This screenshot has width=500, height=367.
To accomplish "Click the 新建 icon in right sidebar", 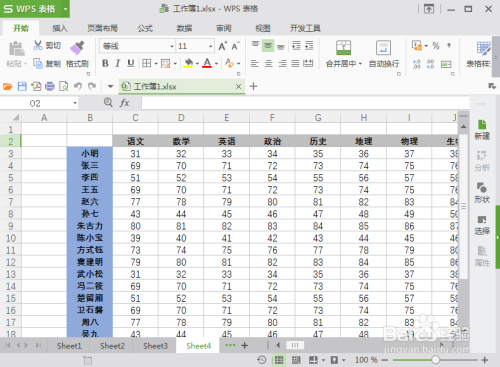I will [482, 125].
